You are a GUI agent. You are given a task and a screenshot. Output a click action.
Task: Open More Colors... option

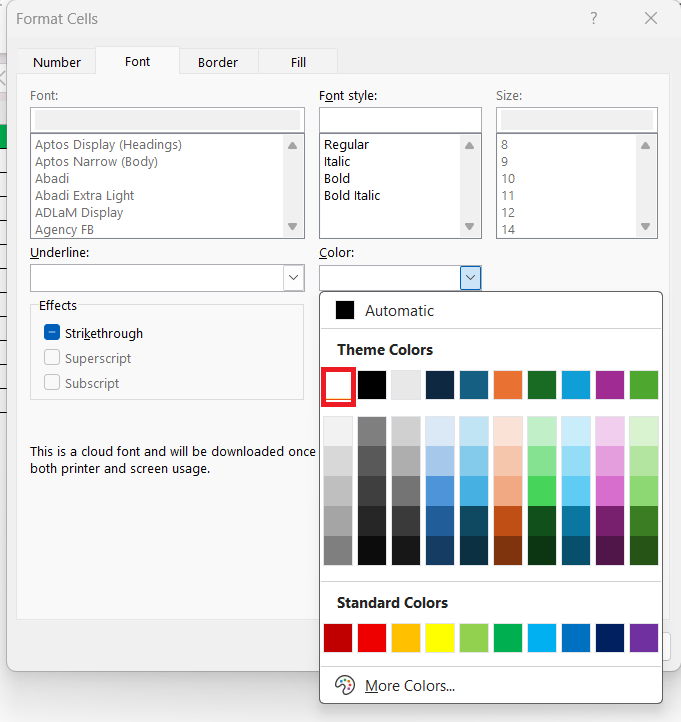click(491, 685)
